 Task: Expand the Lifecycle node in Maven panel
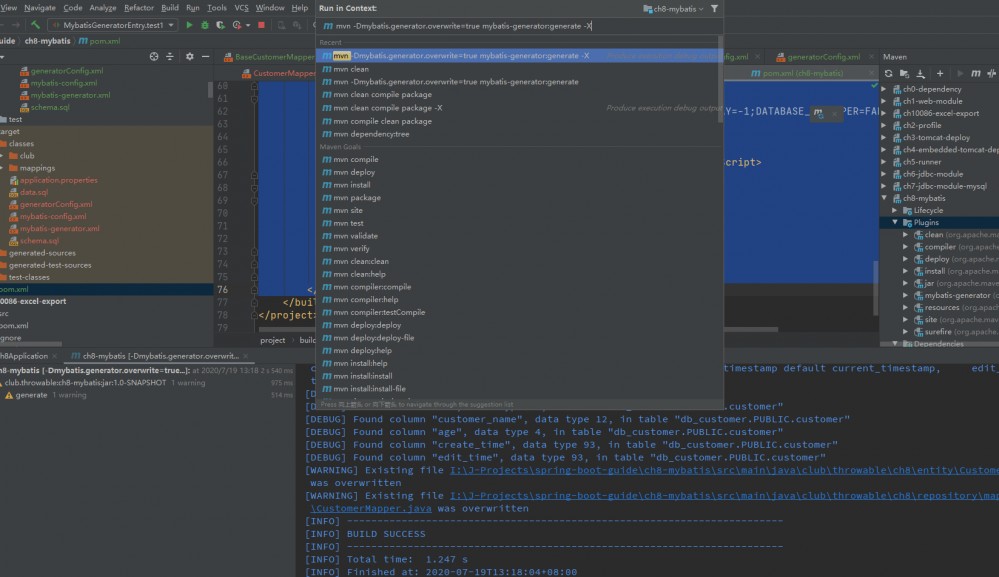pyautogui.click(x=893, y=210)
